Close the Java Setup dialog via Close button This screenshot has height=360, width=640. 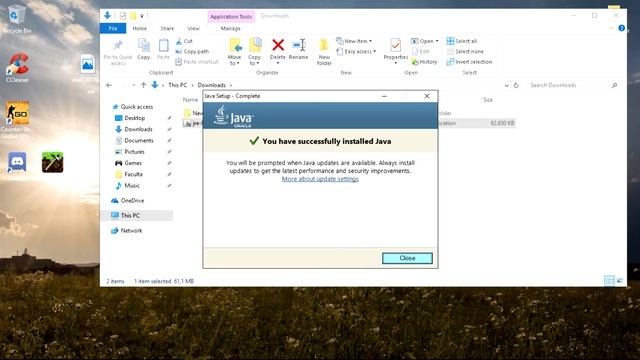point(407,258)
